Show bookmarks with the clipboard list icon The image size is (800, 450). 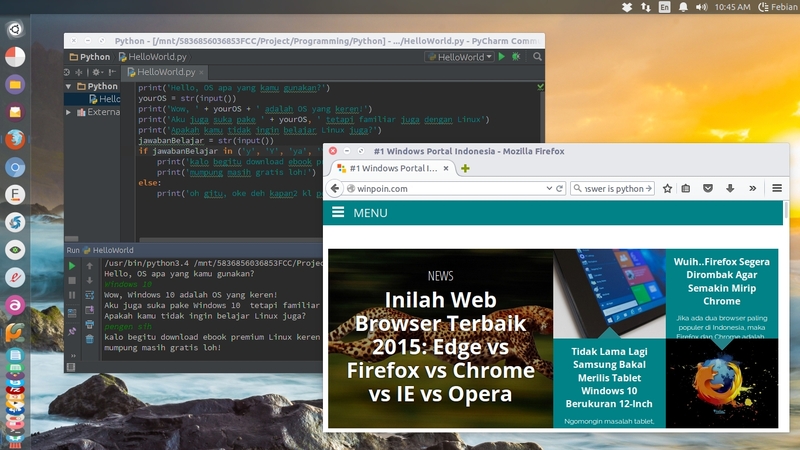coord(686,188)
